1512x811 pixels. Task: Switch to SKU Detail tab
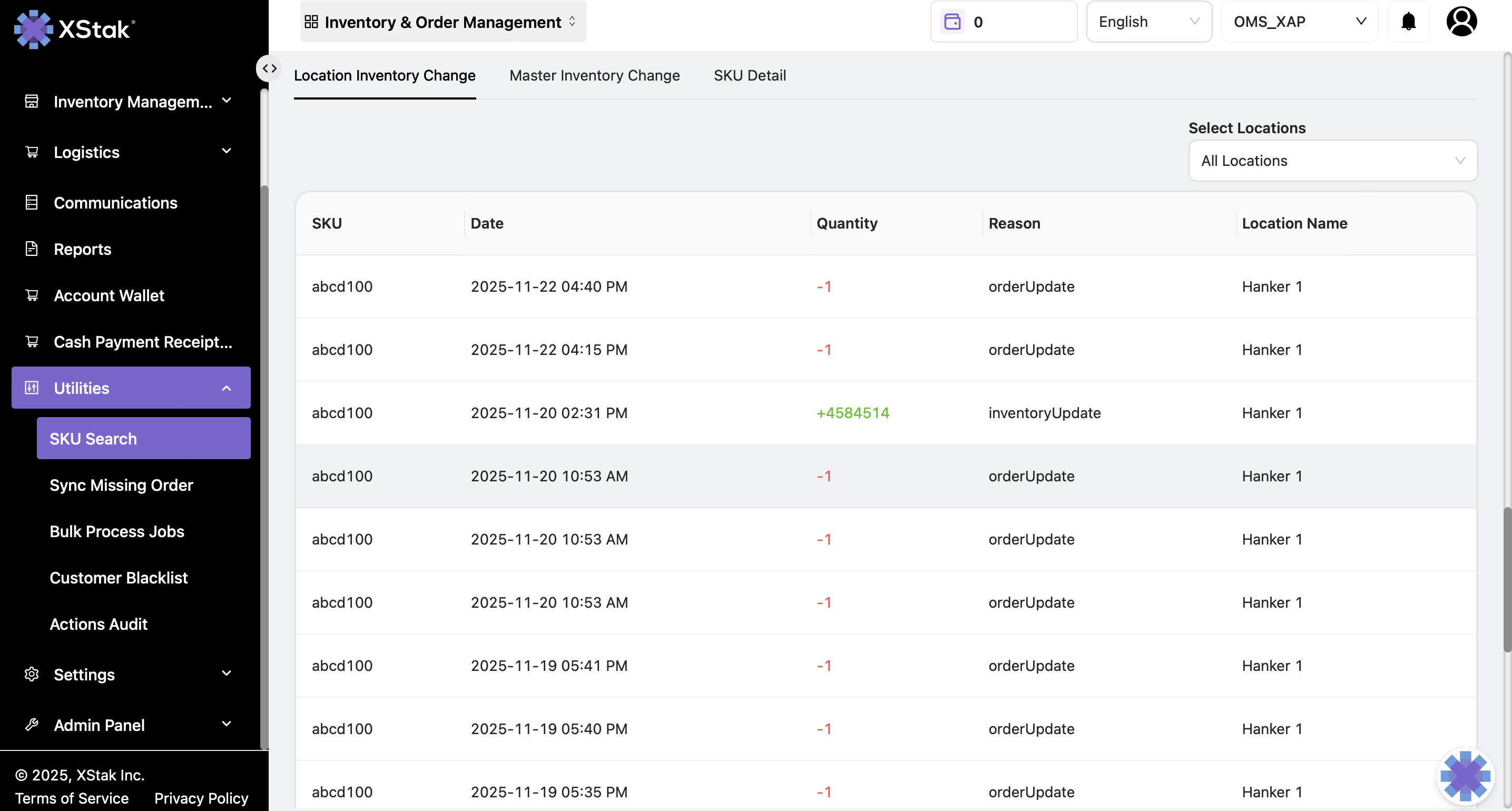tap(750, 75)
